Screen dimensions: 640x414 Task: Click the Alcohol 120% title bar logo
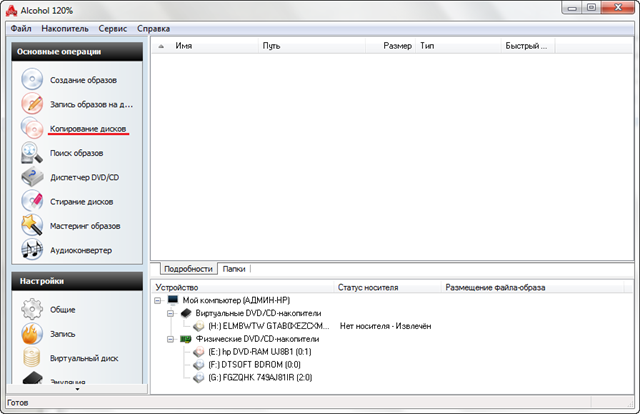tap(11, 11)
